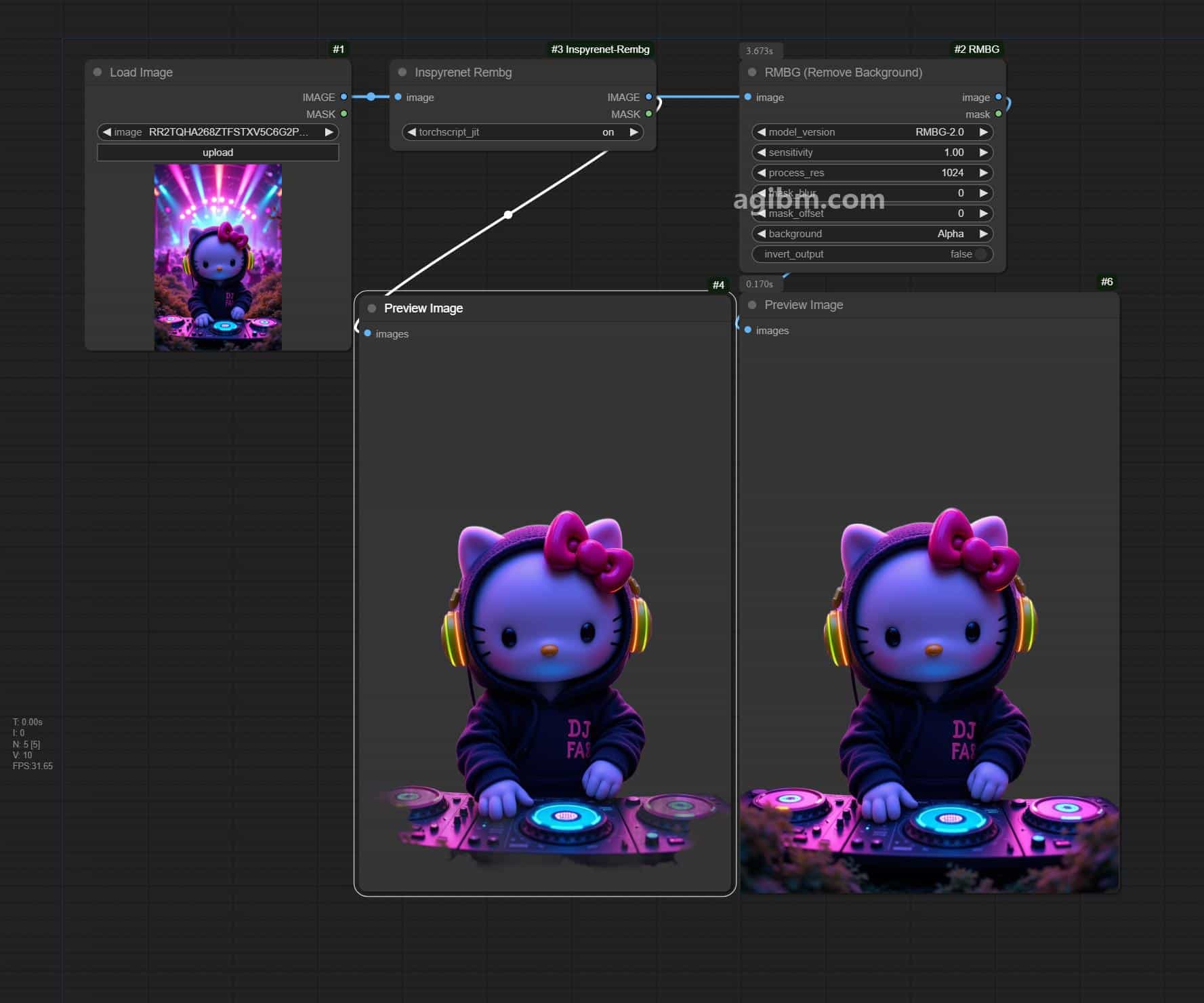Switch torchscript_jit to previous option
Viewport: 1204px width, 1003px height.
coord(412,132)
